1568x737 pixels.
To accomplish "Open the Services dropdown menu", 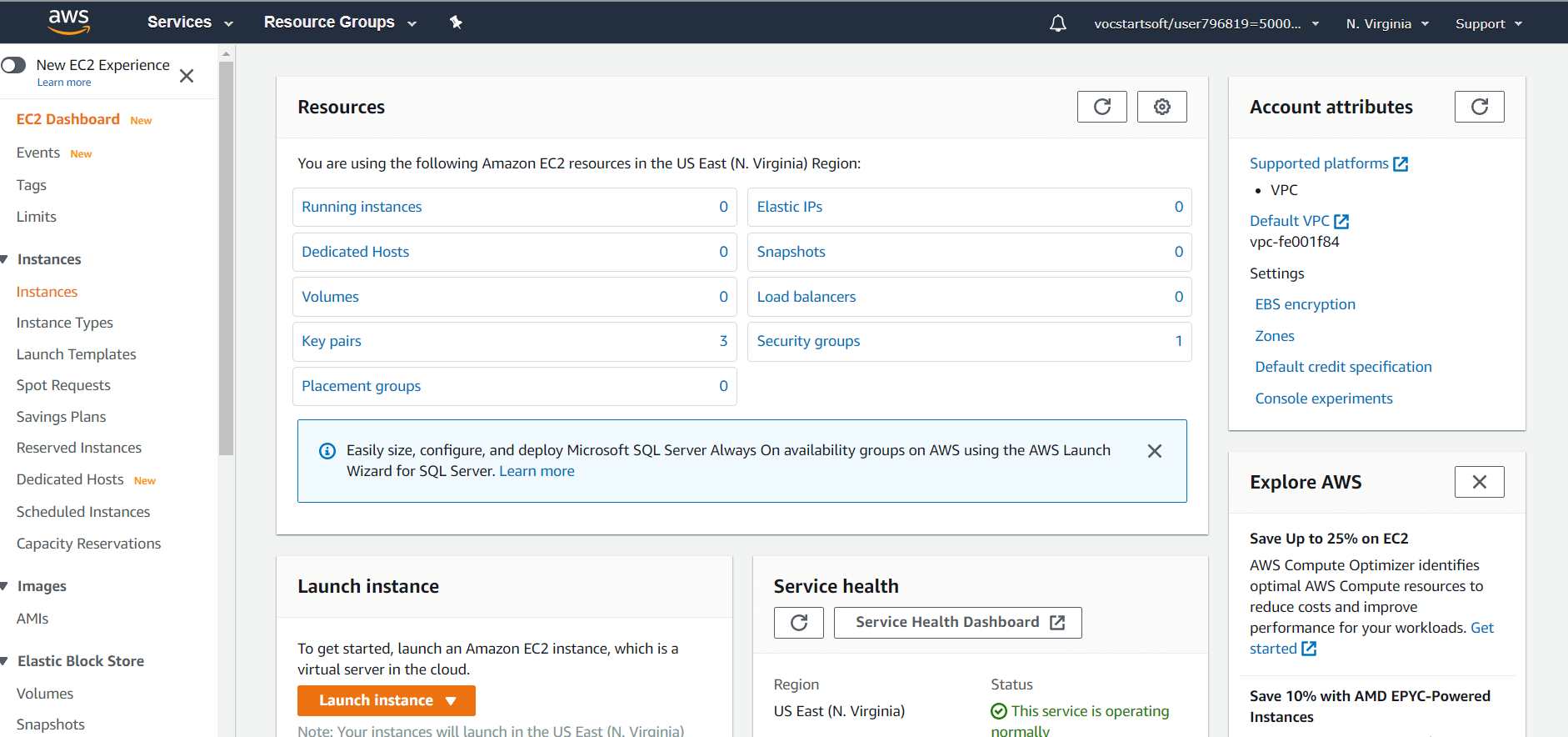I will (x=190, y=23).
